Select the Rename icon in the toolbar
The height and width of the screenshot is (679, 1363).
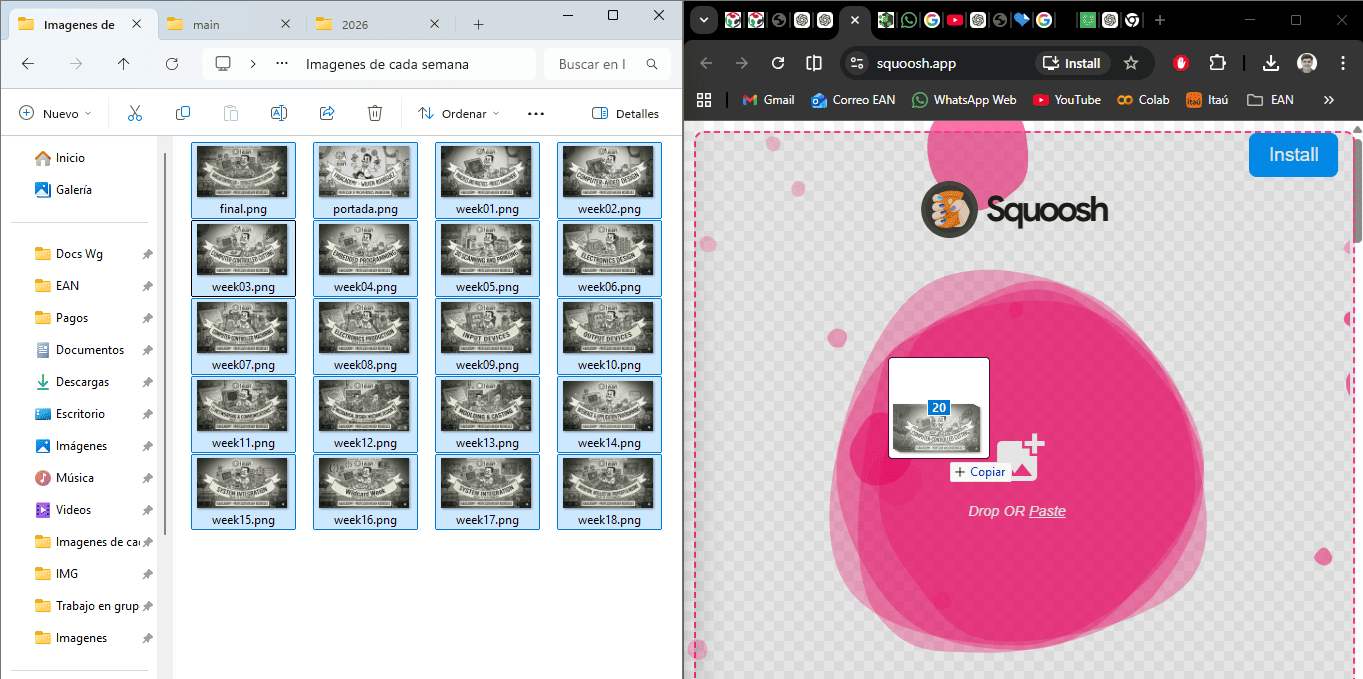click(x=279, y=113)
